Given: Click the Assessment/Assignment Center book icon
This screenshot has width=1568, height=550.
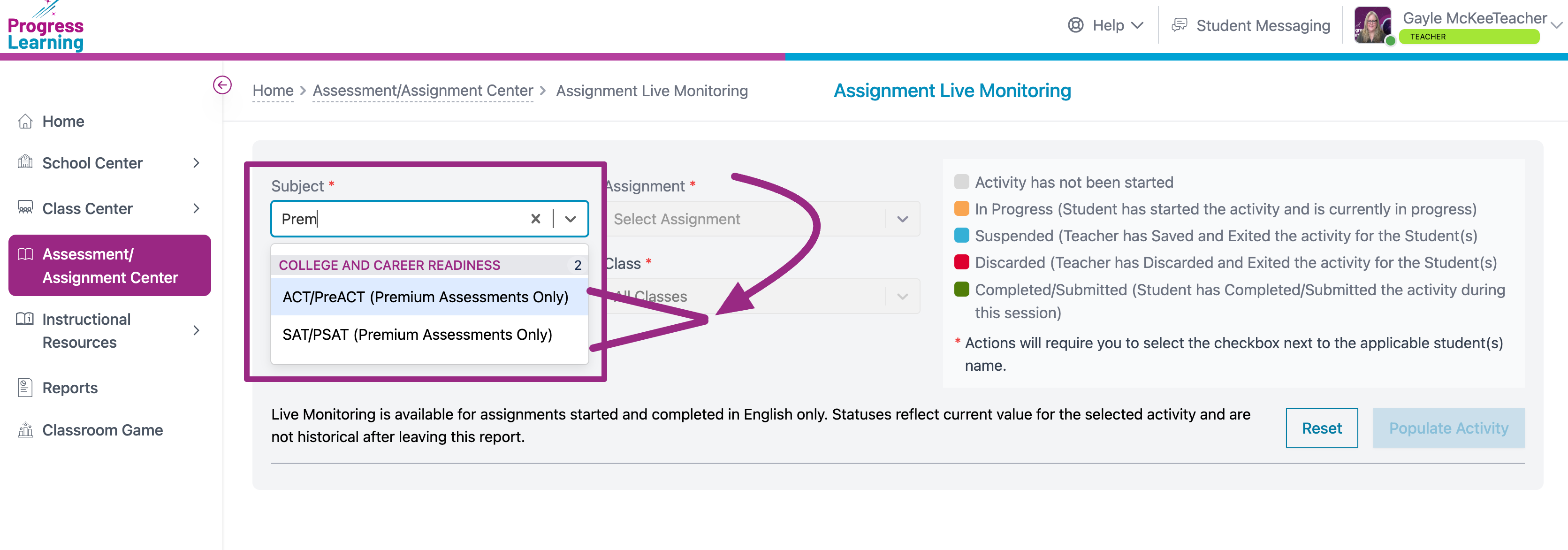Looking at the screenshot, I should 25,254.
